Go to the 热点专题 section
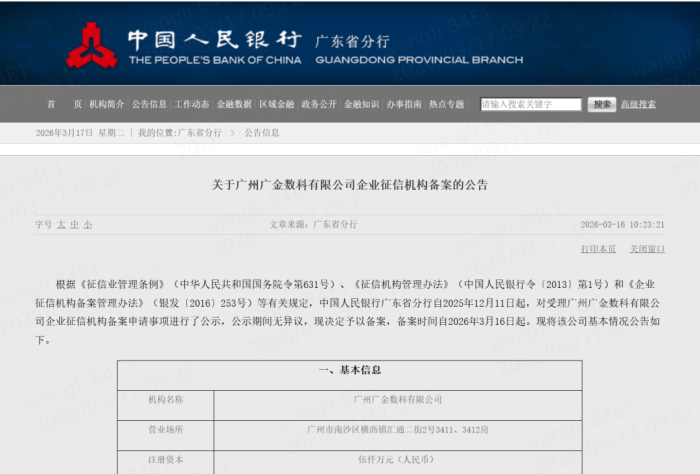The height and width of the screenshot is (474, 700). [447, 104]
